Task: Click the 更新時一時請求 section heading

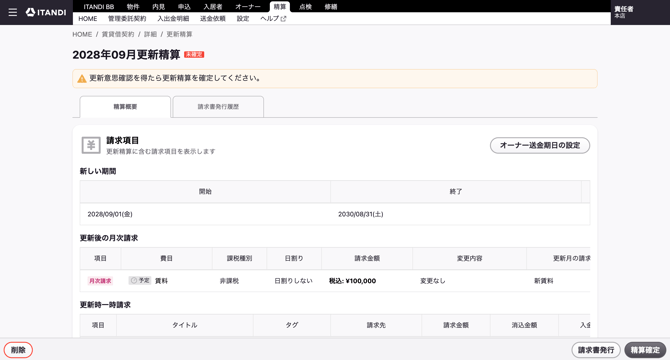Action: point(105,305)
